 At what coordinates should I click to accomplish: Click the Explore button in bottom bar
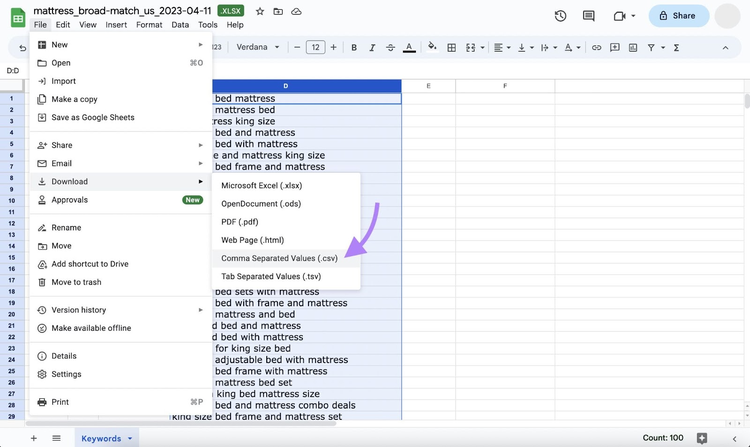(x=702, y=438)
